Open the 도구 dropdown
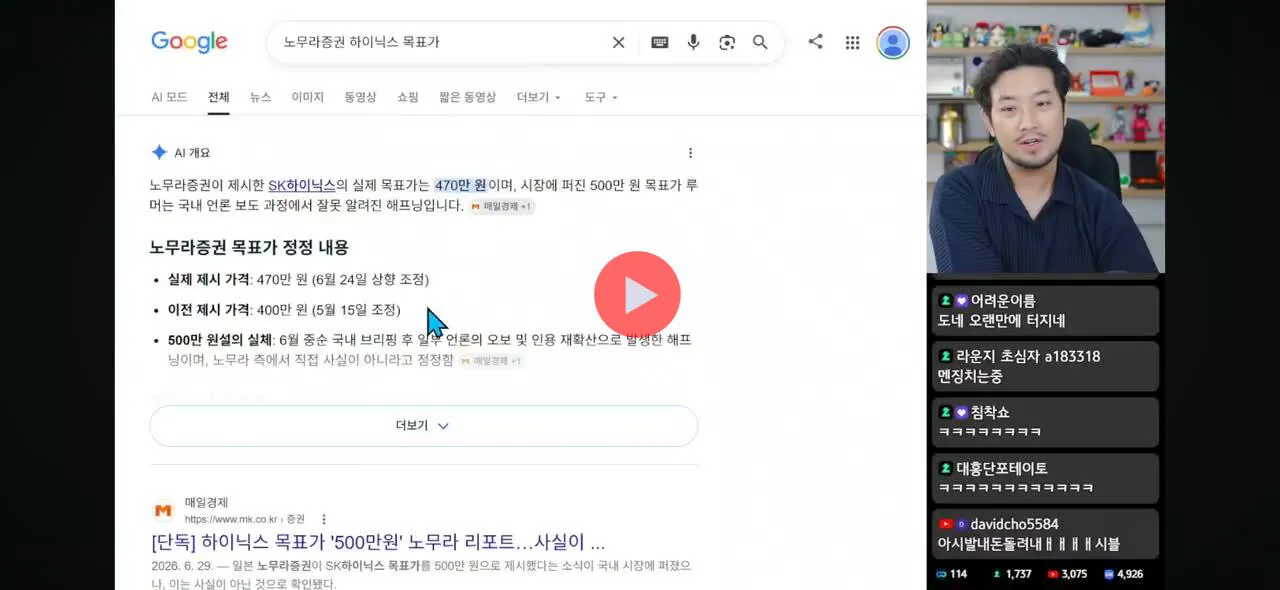Viewport: 1280px width, 590px height. click(601, 97)
